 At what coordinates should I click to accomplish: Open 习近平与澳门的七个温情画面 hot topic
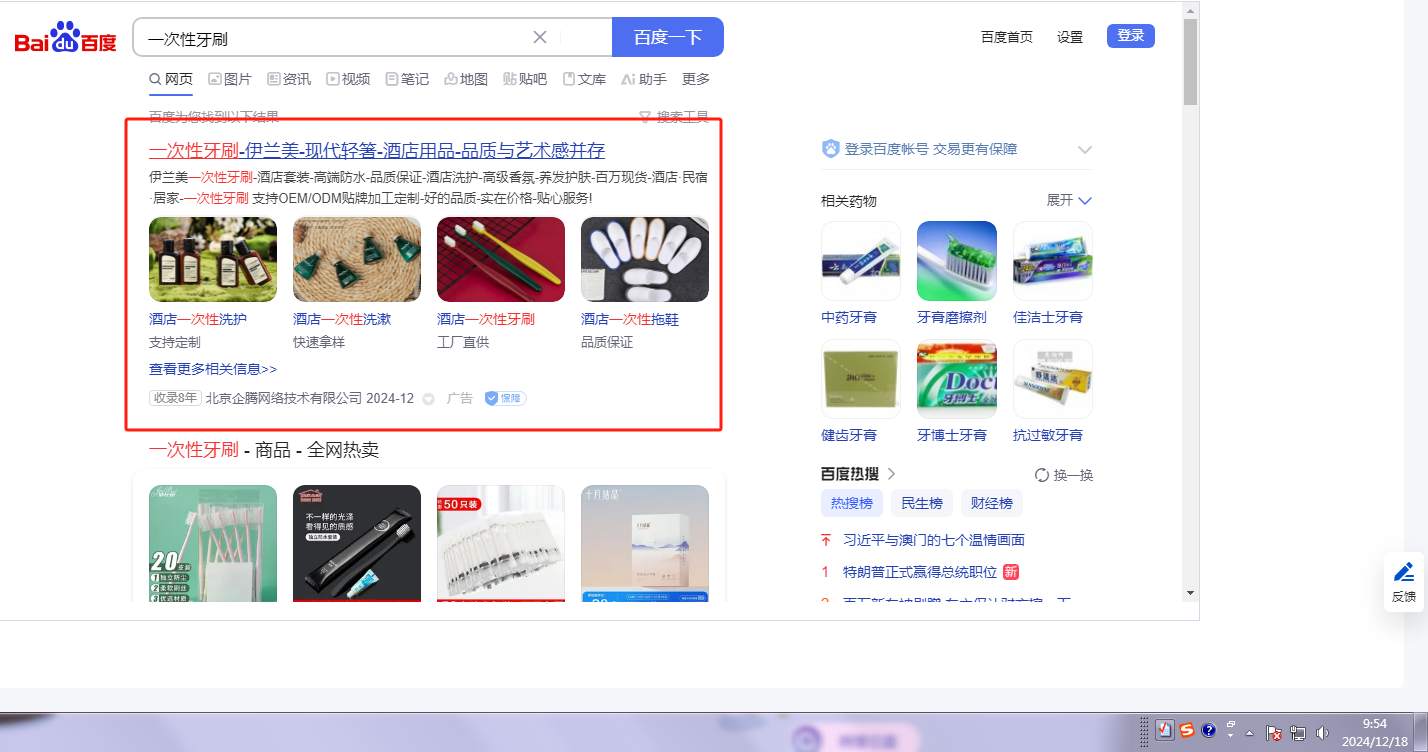tap(934, 540)
